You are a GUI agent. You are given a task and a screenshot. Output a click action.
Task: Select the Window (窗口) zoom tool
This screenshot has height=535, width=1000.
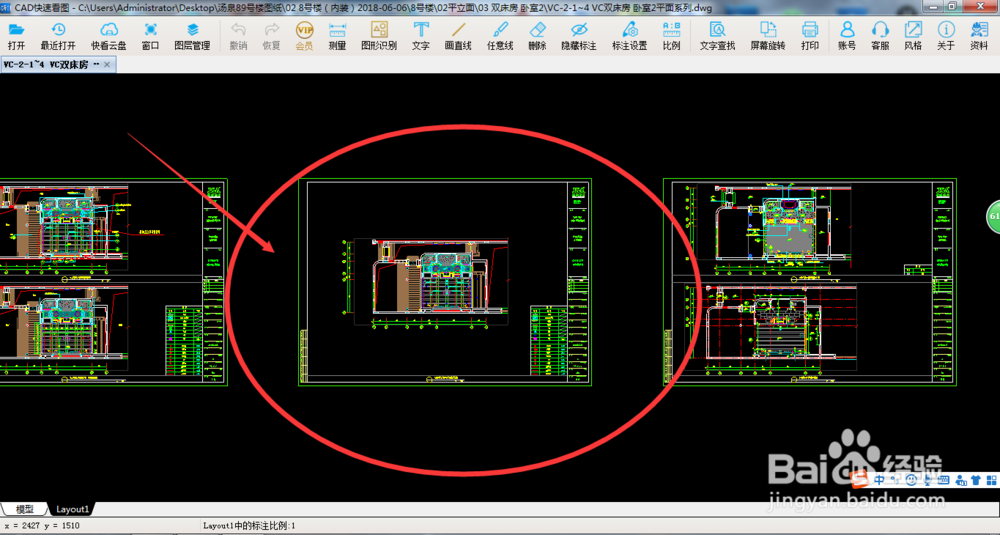point(150,35)
